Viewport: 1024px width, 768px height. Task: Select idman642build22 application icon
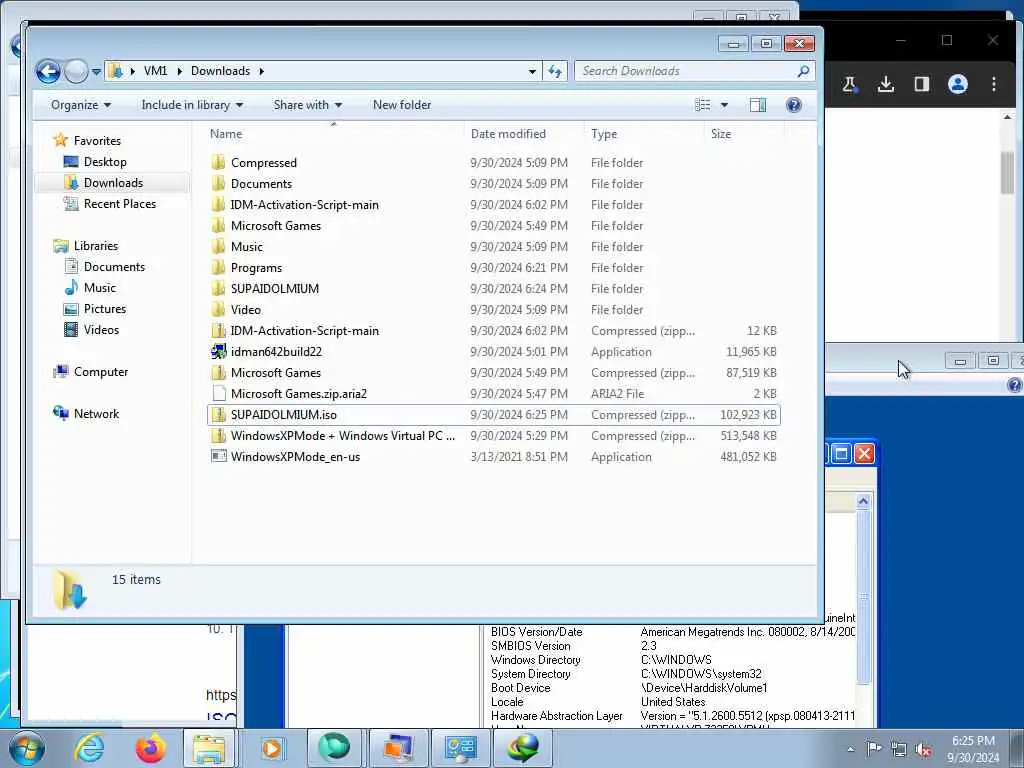(219, 351)
